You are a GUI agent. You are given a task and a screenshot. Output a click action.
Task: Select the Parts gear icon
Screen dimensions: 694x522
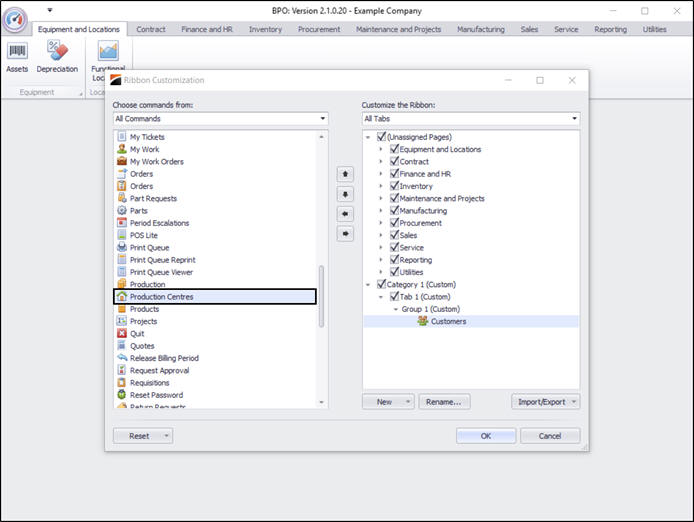point(122,210)
